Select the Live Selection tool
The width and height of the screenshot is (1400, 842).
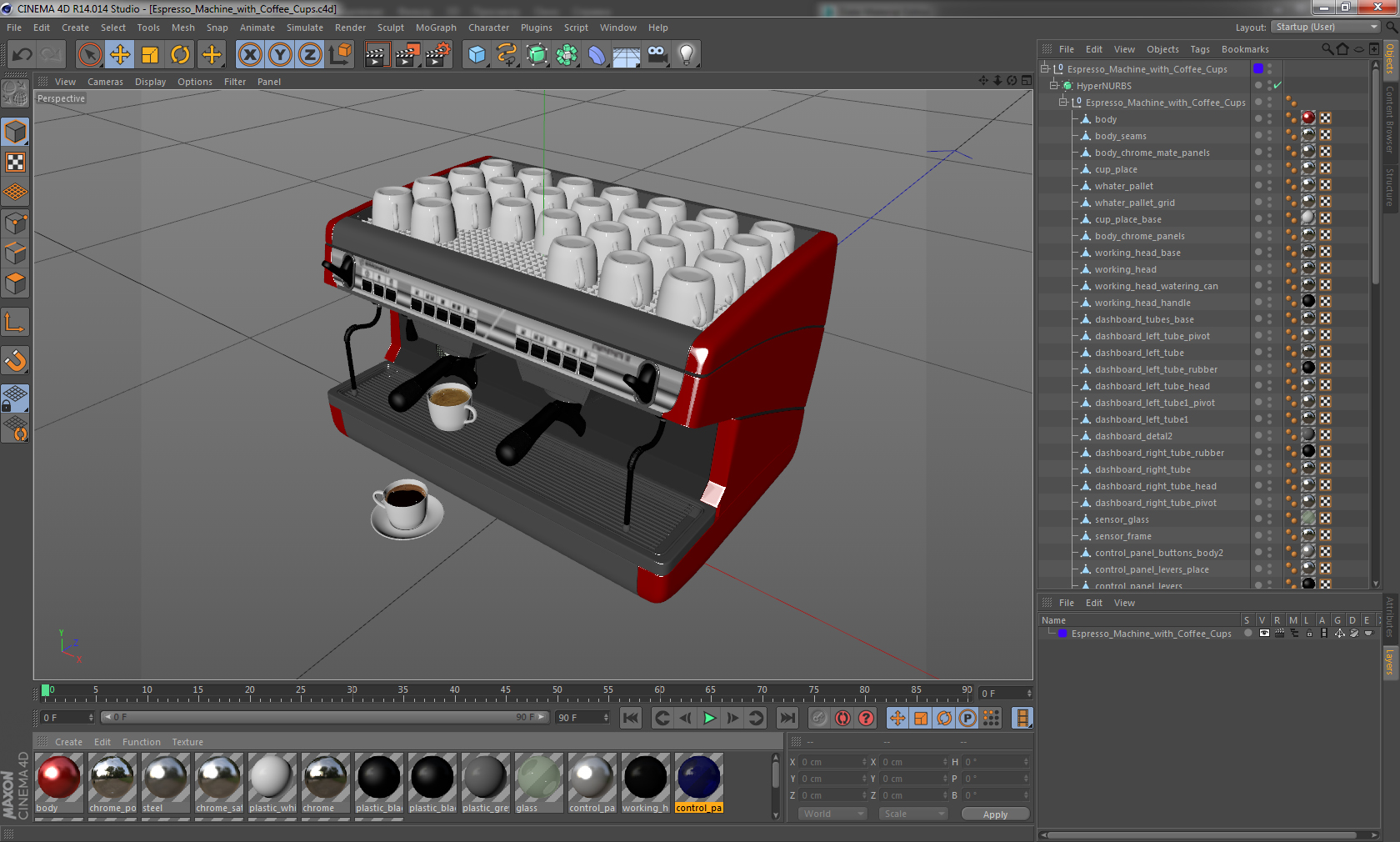90,55
